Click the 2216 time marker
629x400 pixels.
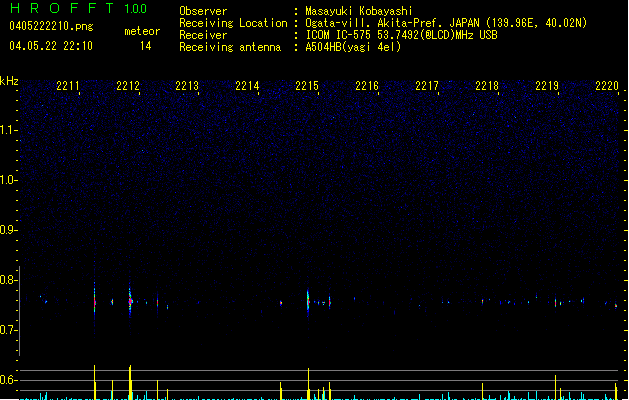(367, 86)
